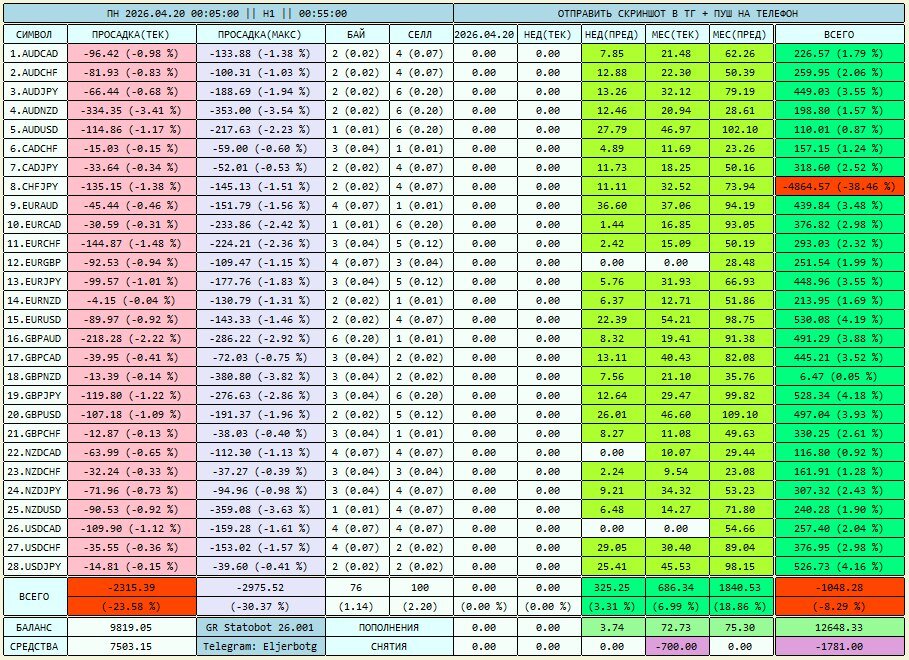Click the withdrawals -700.00 cell
The width and height of the screenshot is (909, 660).
pos(676,646)
